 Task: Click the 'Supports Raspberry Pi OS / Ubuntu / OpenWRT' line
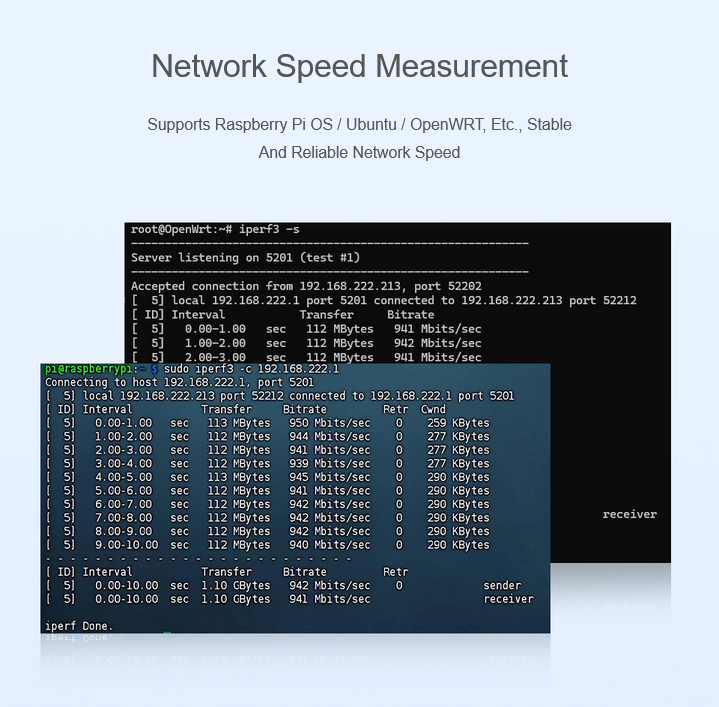[360, 124]
